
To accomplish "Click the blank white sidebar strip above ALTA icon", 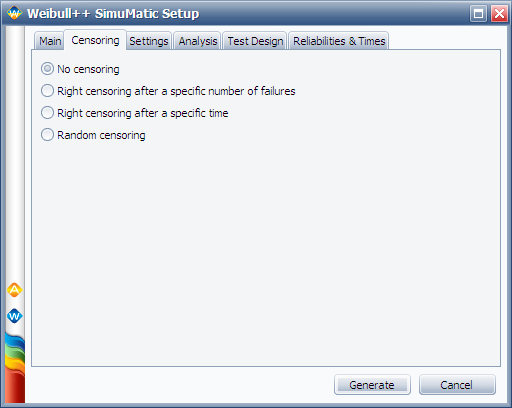I will (x=15, y=153).
